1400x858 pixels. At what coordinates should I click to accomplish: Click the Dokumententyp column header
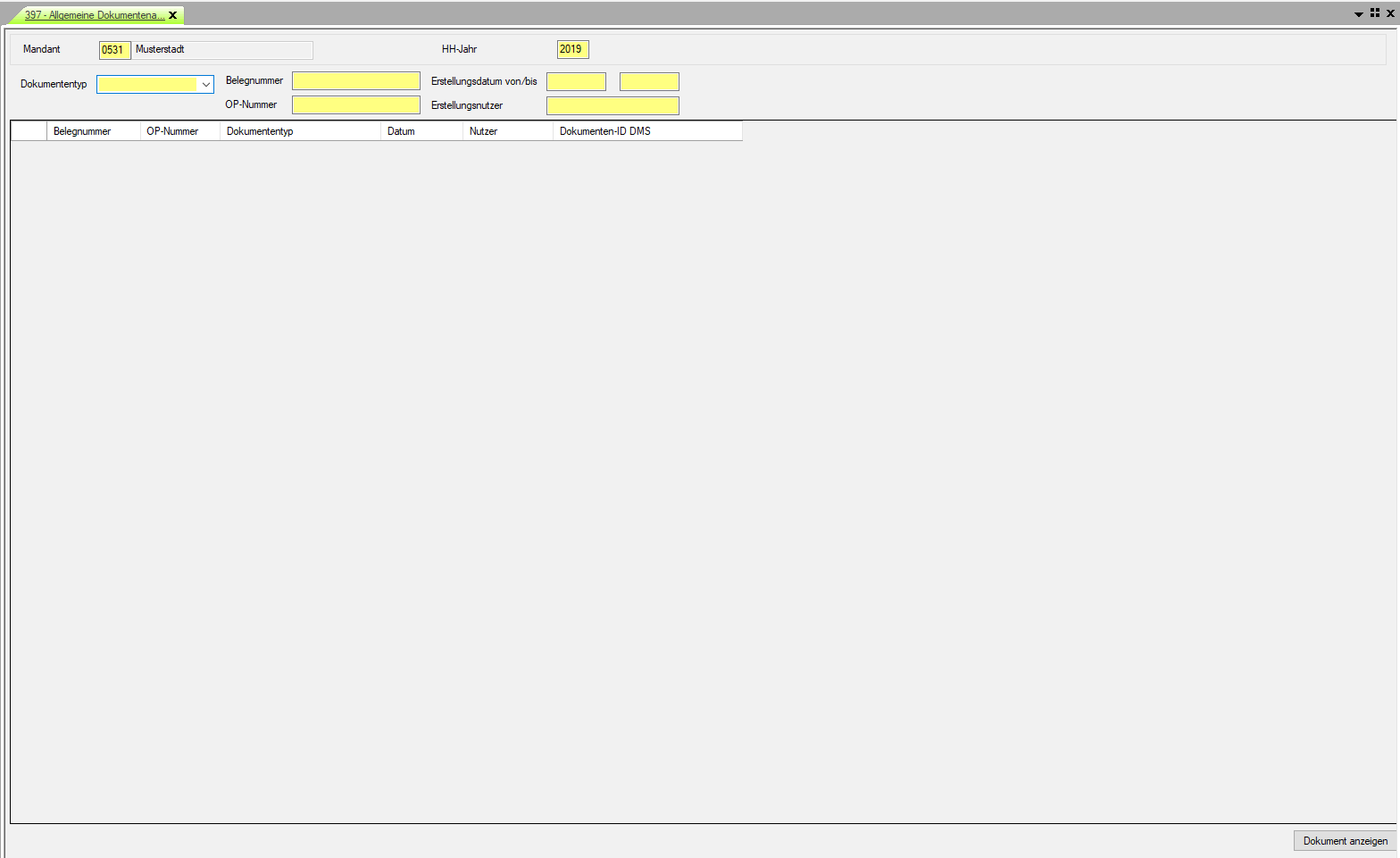pos(299,131)
